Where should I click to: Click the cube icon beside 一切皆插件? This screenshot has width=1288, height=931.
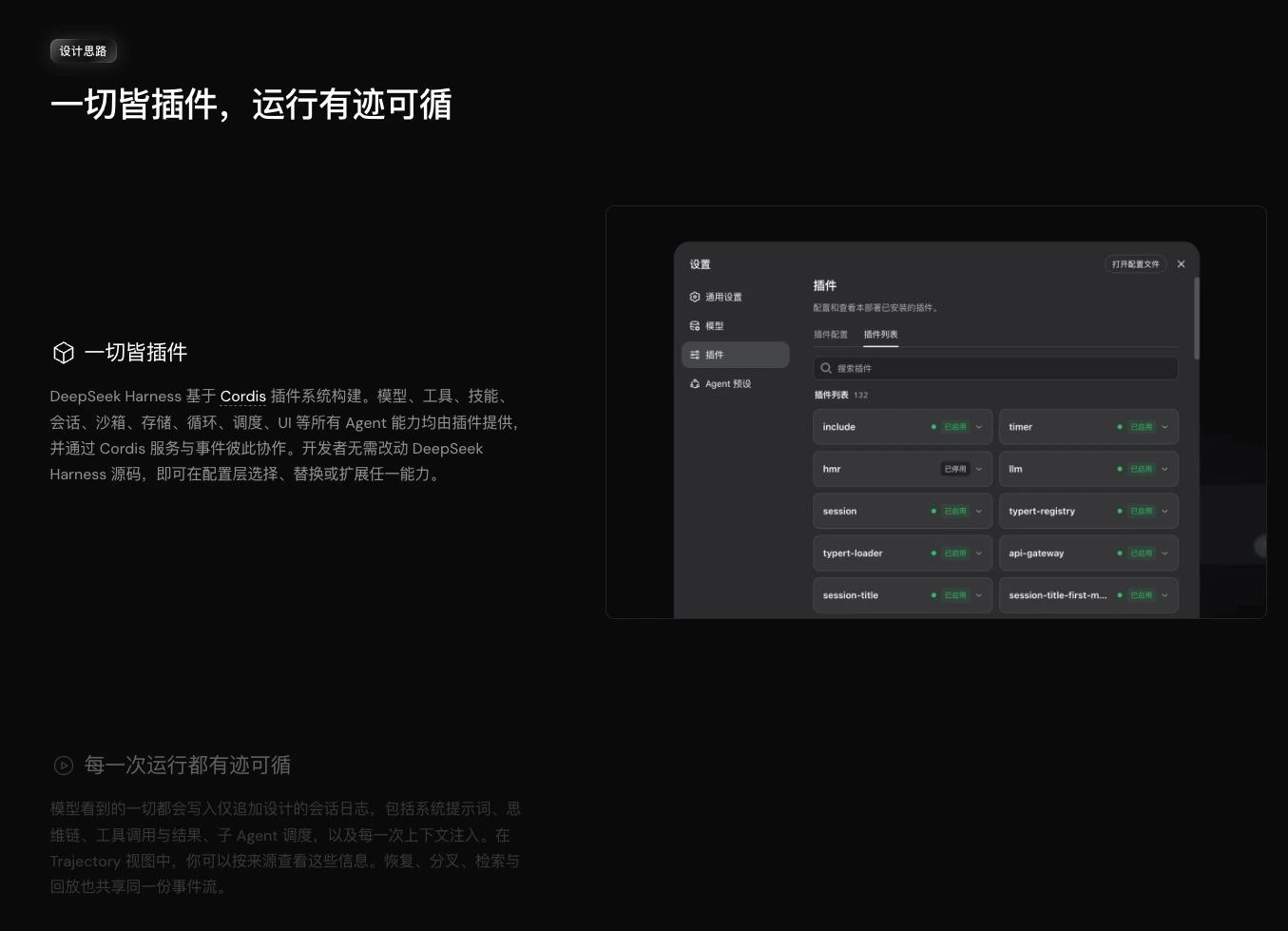click(64, 353)
